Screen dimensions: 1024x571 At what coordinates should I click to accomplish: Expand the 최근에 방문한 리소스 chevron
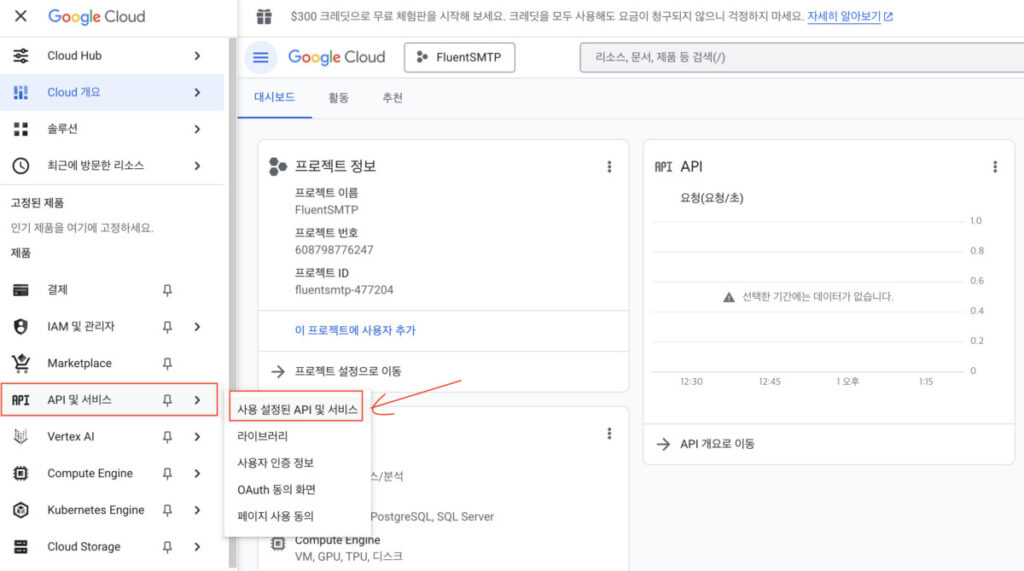(197, 165)
